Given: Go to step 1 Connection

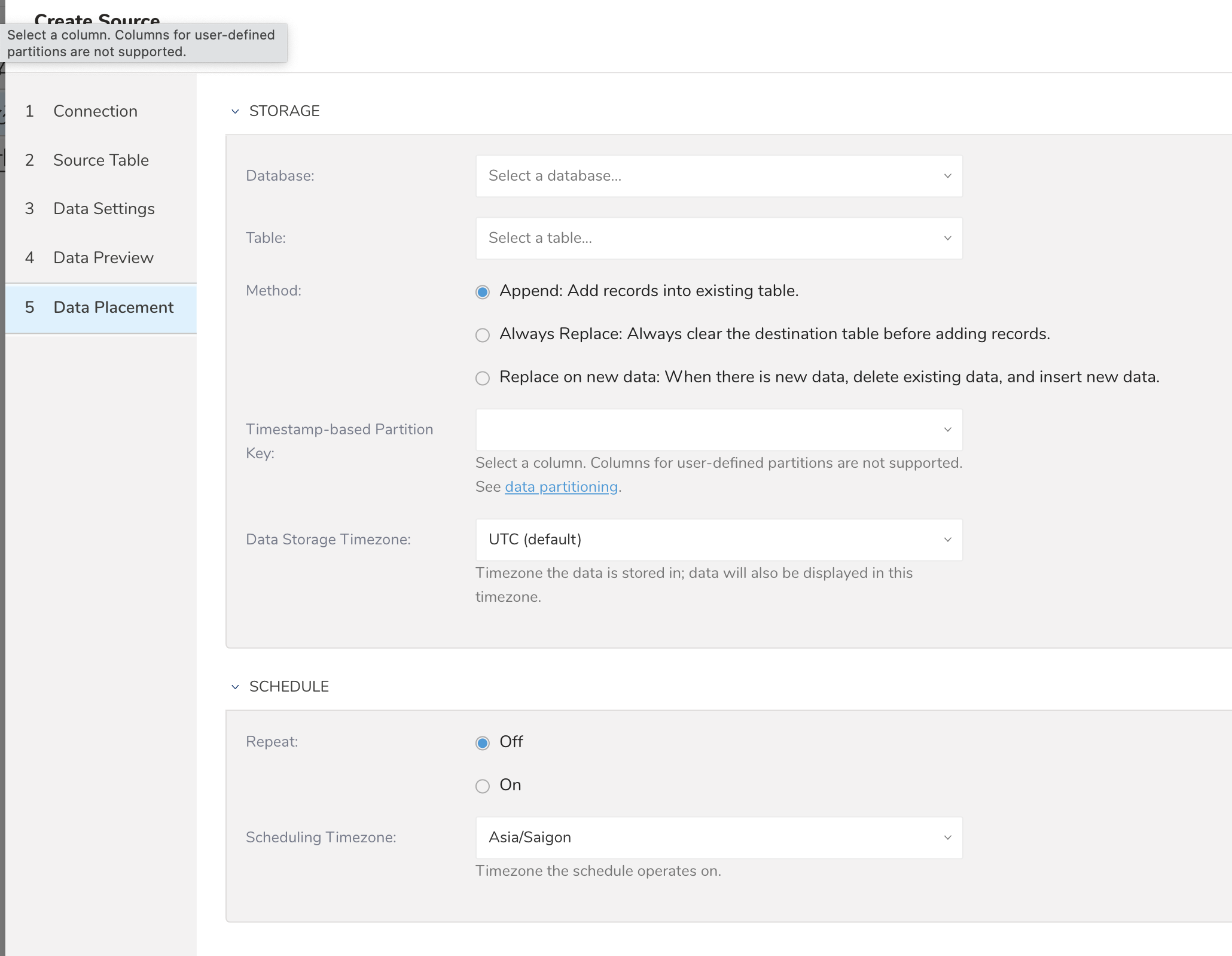Looking at the screenshot, I should coord(95,111).
